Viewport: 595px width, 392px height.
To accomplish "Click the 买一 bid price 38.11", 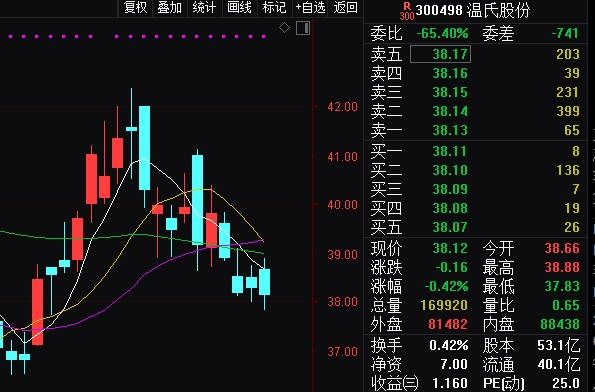I will coord(450,151).
